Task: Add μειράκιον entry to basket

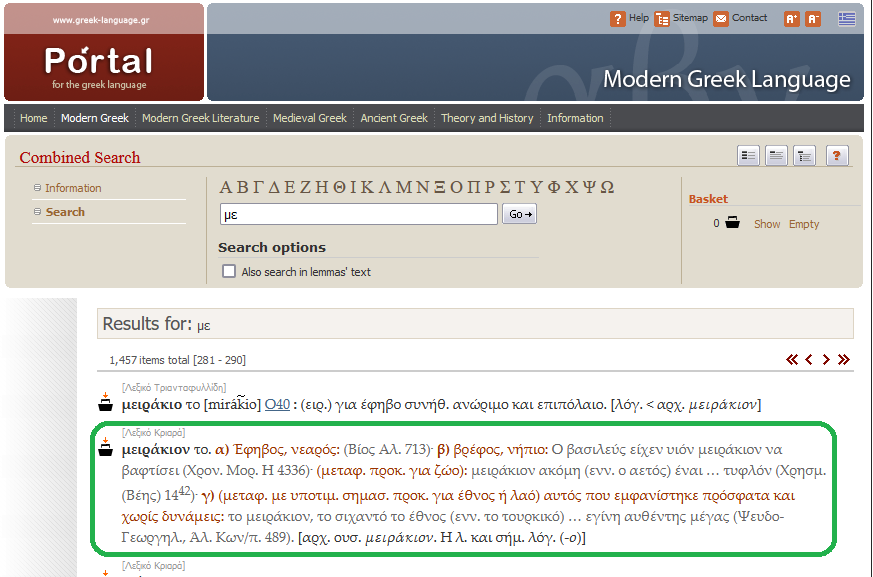Action: coord(105,447)
